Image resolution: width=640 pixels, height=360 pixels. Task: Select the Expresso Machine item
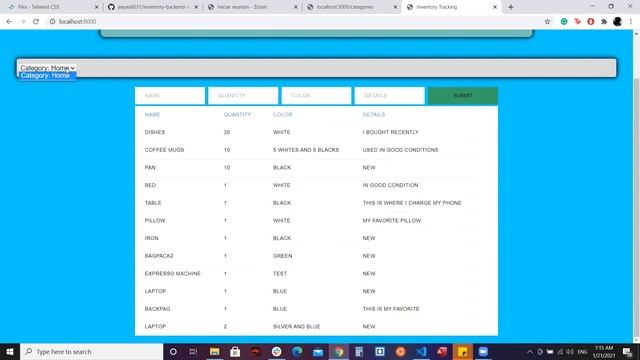click(173, 273)
